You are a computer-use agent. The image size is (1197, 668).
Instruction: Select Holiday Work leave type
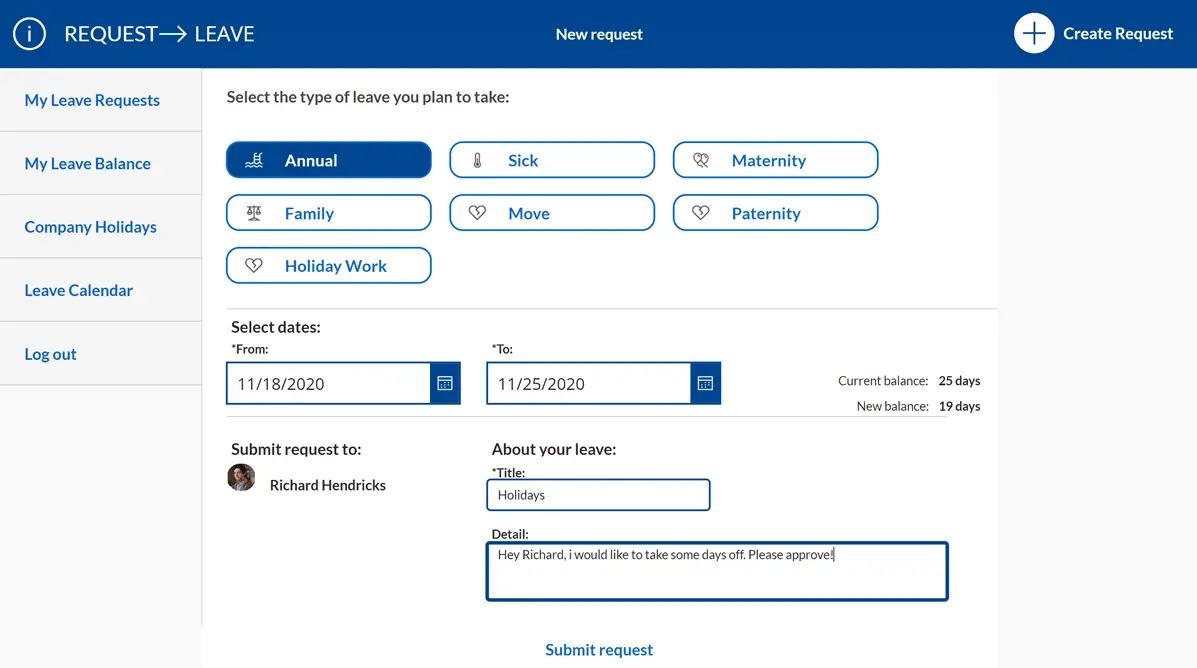(329, 266)
